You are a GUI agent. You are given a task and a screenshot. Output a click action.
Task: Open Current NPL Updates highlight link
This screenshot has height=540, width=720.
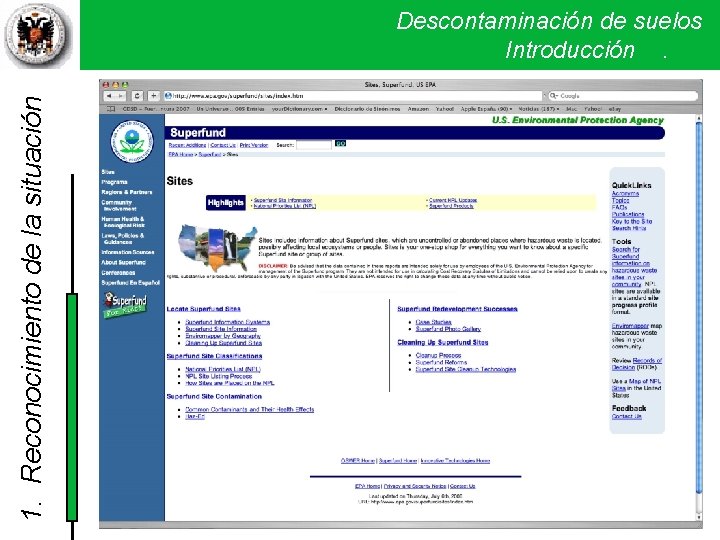pyautogui.click(x=453, y=200)
